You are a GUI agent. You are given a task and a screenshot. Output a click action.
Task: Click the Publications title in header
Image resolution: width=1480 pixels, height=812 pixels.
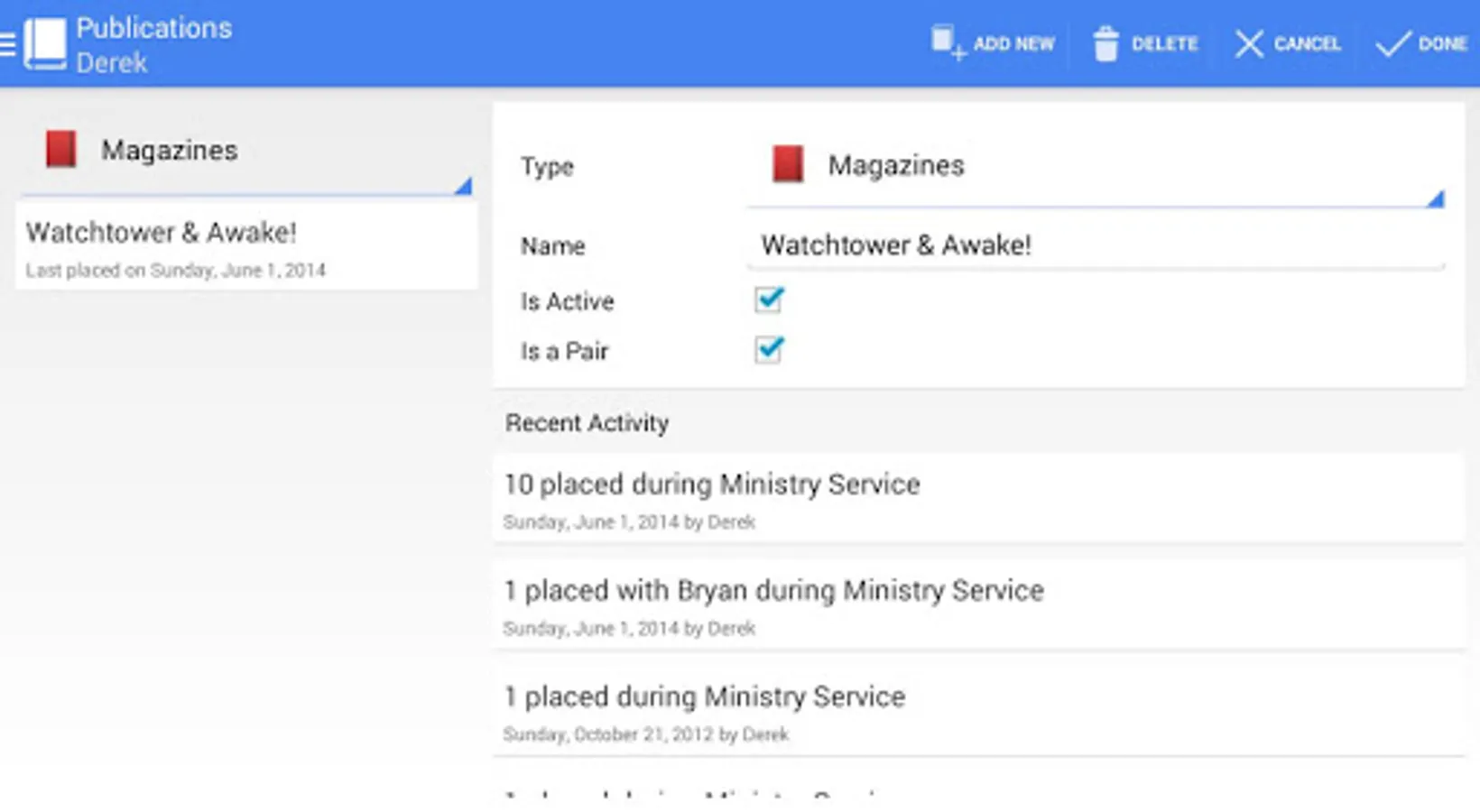(154, 28)
